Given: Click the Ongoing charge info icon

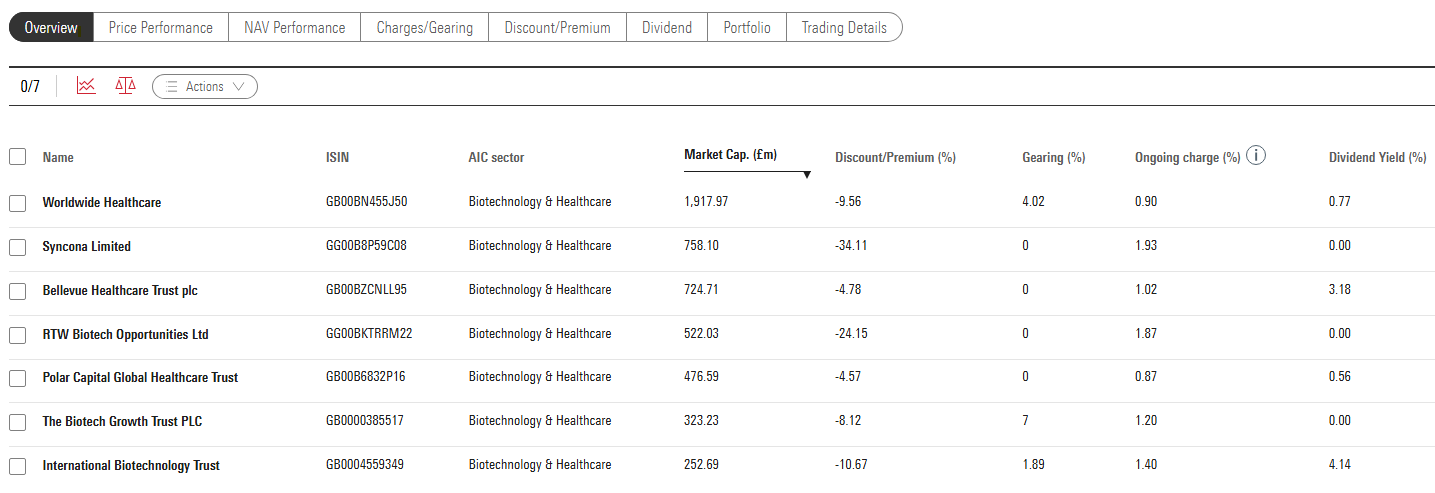Looking at the screenshot, I should 1257,156.
